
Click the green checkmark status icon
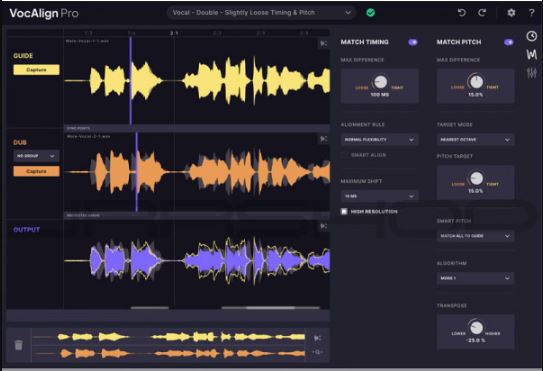(371, 13)
